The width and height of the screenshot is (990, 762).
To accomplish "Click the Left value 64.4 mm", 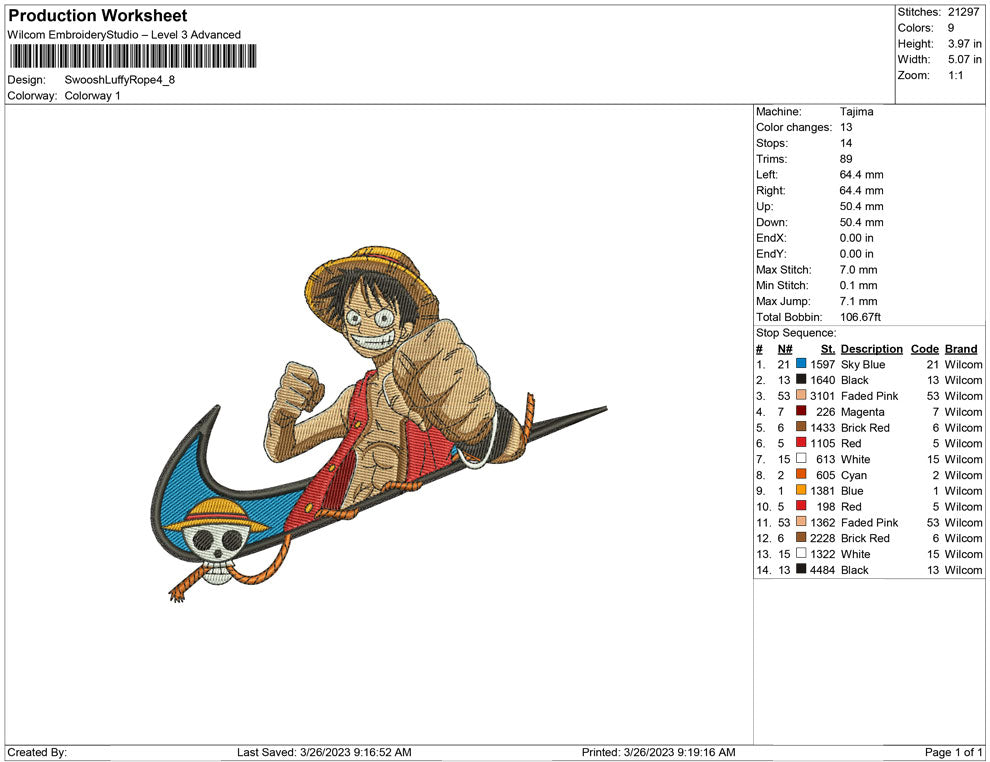I will tap(861, 175).
